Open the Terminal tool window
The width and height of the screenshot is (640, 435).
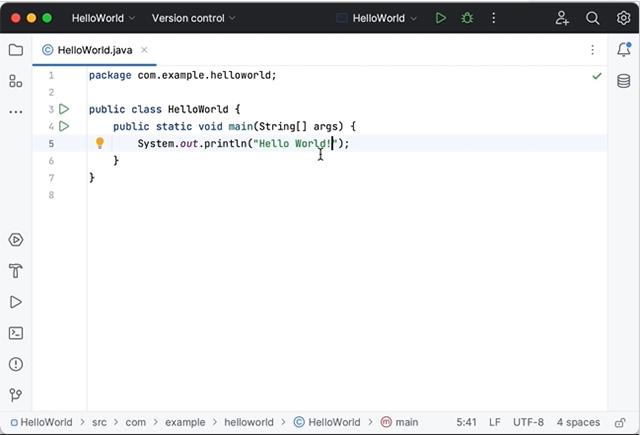(x=16, y=333)
